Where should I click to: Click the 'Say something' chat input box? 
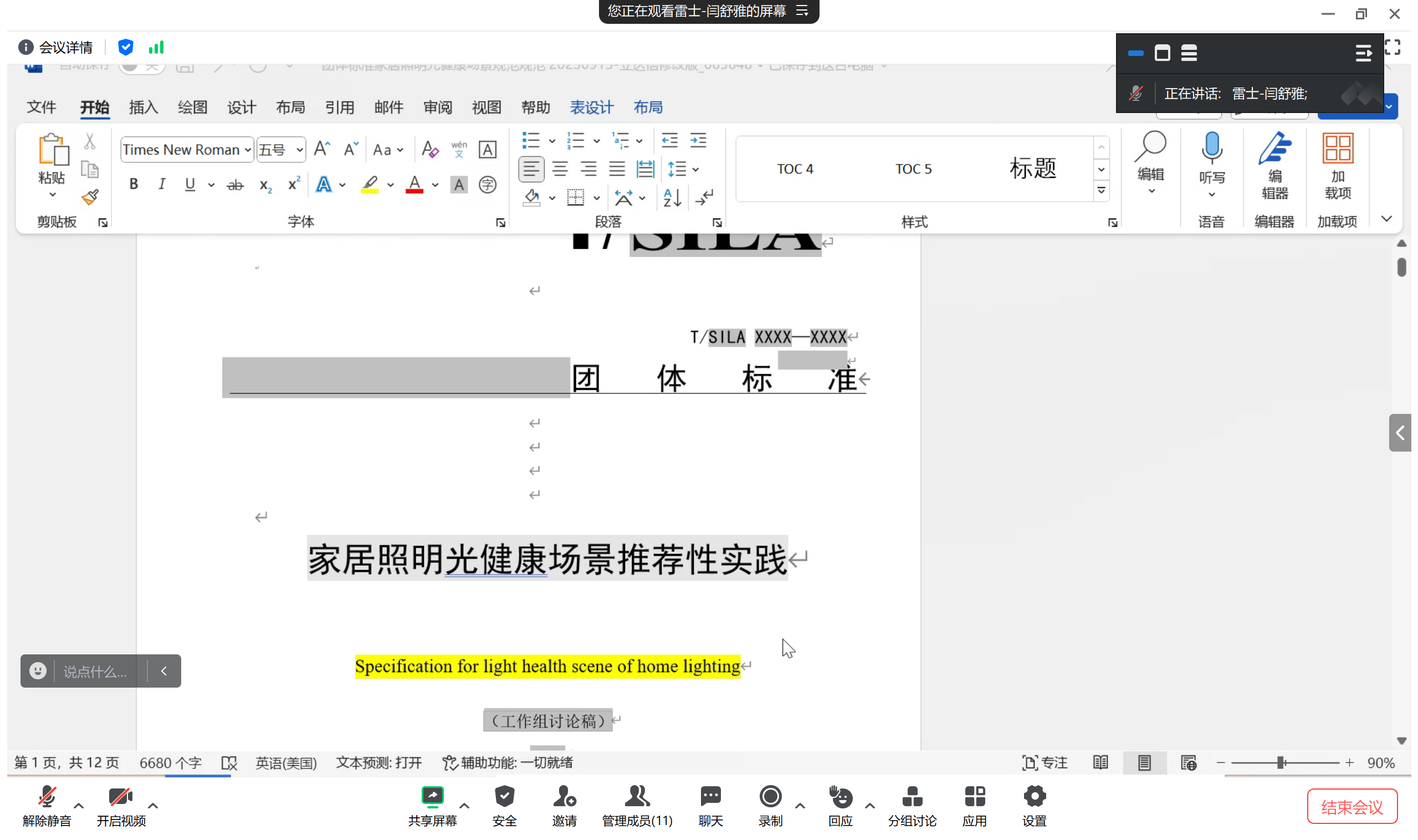[95, 672]
